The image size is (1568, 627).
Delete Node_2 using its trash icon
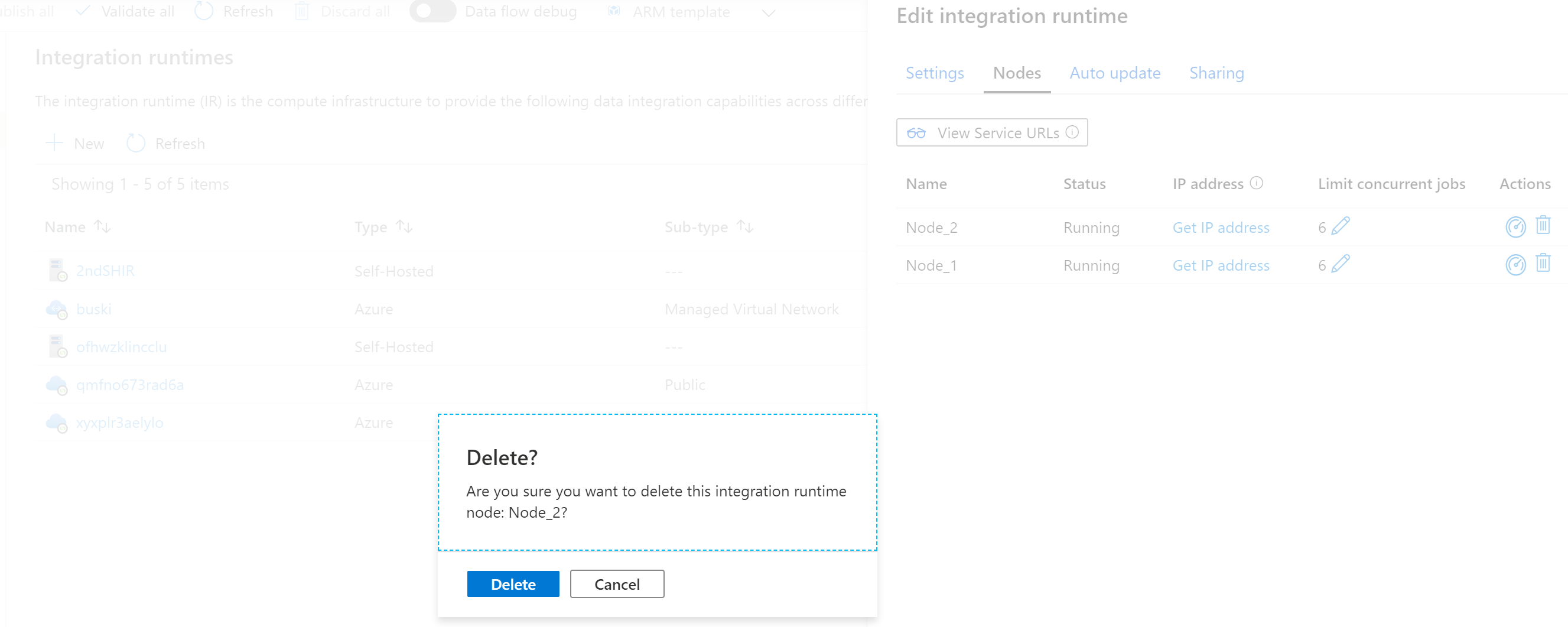tap(1544, 226)
